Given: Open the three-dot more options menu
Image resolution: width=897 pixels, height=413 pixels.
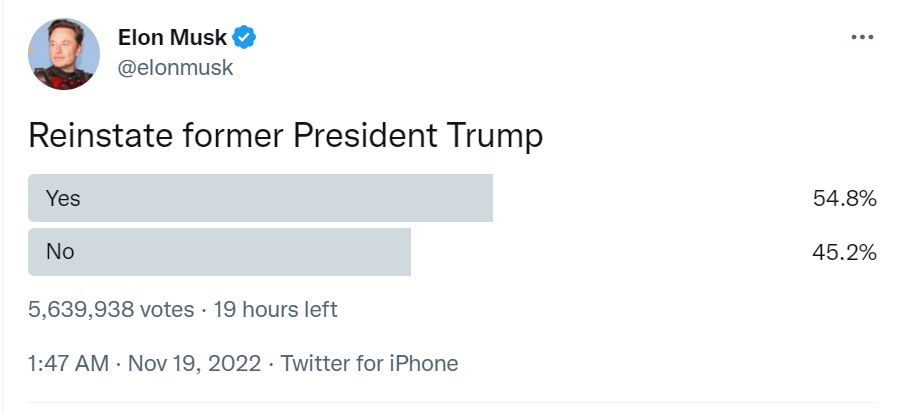Looking at the screenshot, I should tap(861, 37).
